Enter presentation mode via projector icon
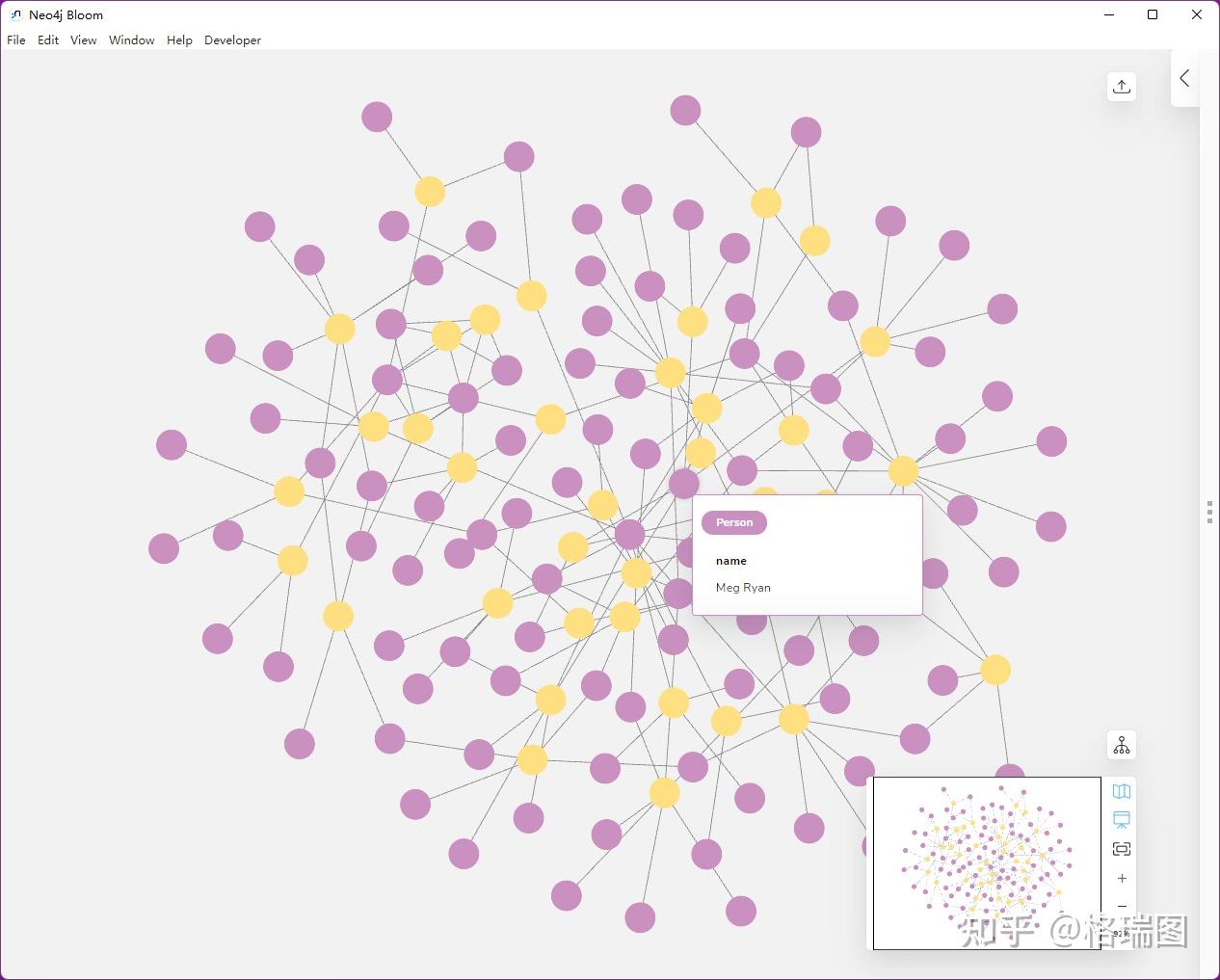 pyautogui.click(x=1121, y=818)
